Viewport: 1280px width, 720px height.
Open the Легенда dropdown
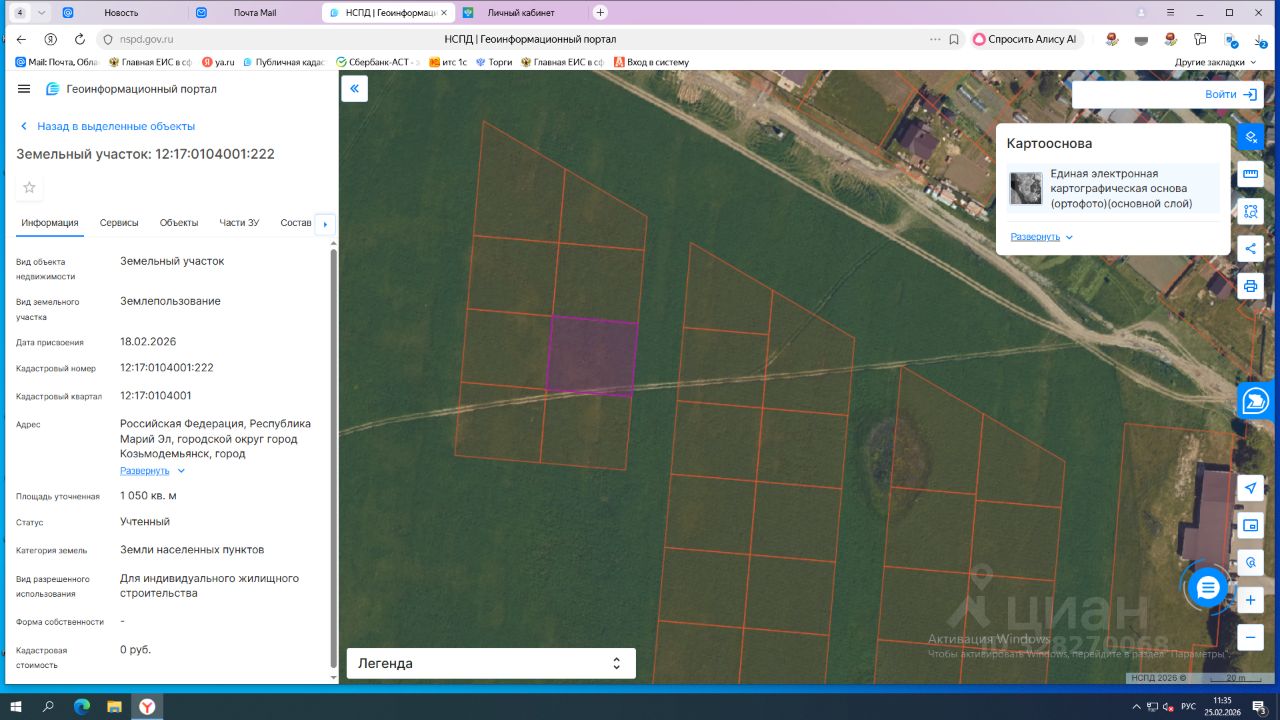tap(490, 663)
